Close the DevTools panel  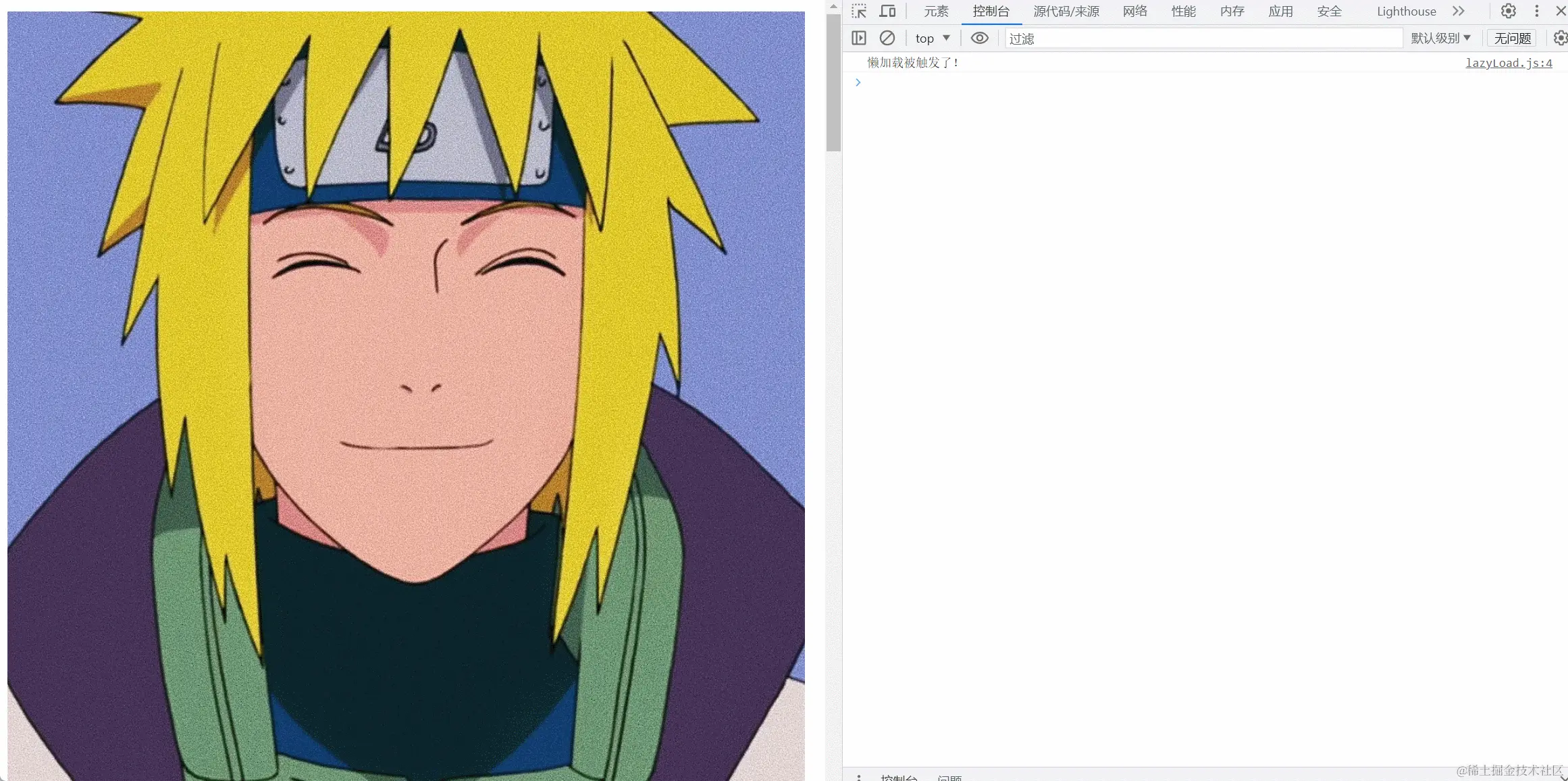pos(1561,11)
